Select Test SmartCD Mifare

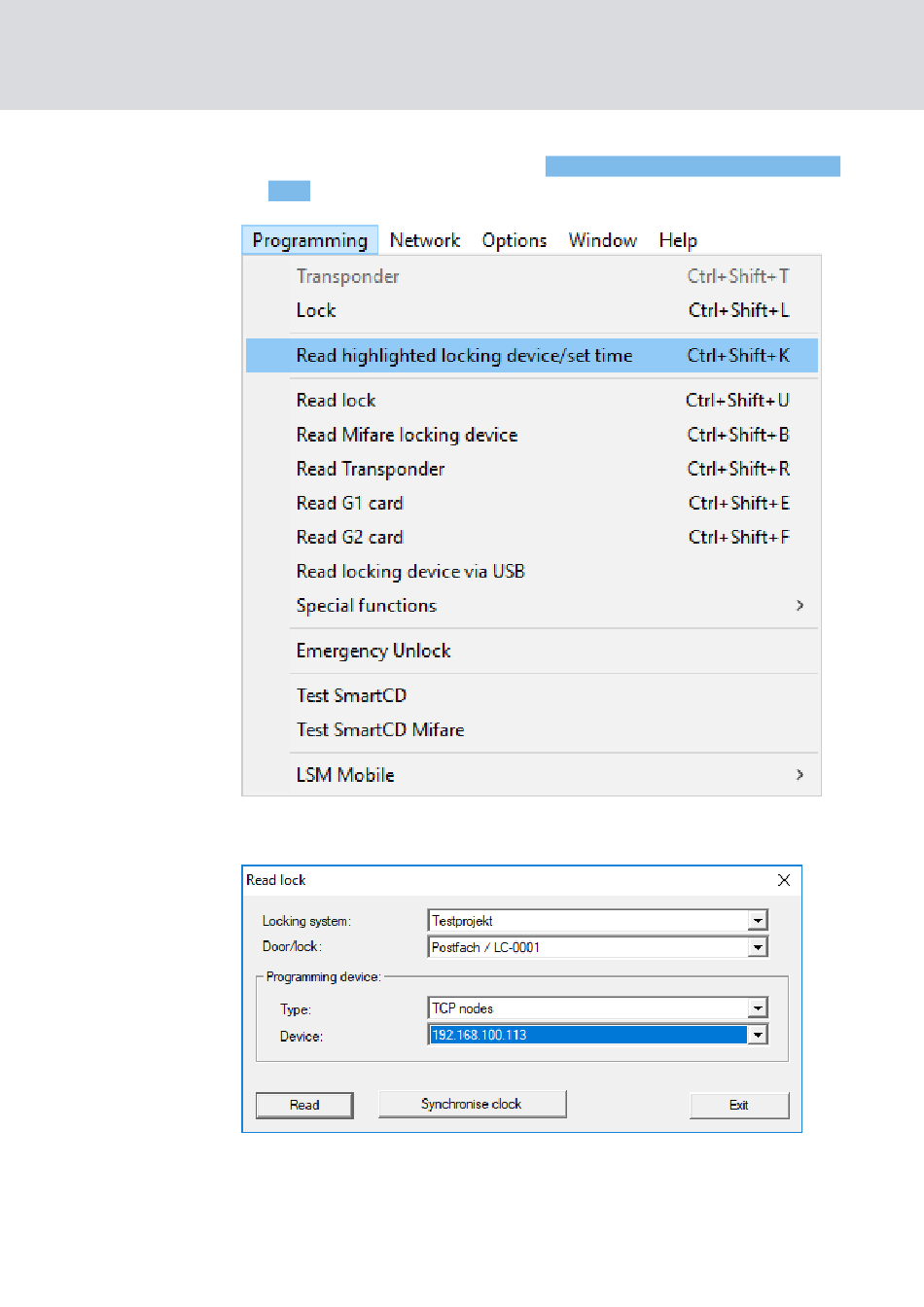click(380, 729)
